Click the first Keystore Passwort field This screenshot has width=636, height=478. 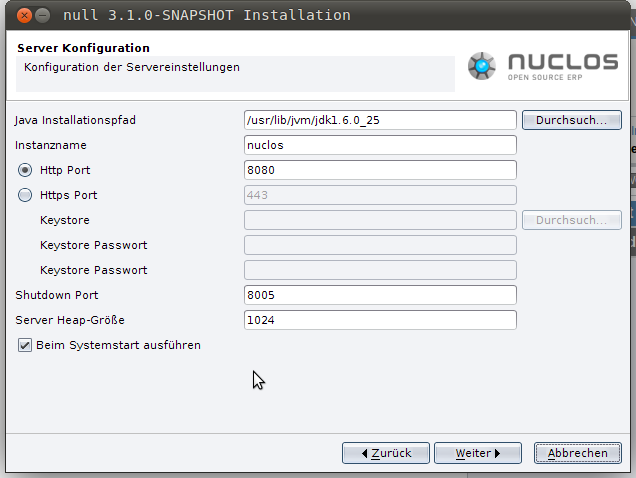pos(380,245)
